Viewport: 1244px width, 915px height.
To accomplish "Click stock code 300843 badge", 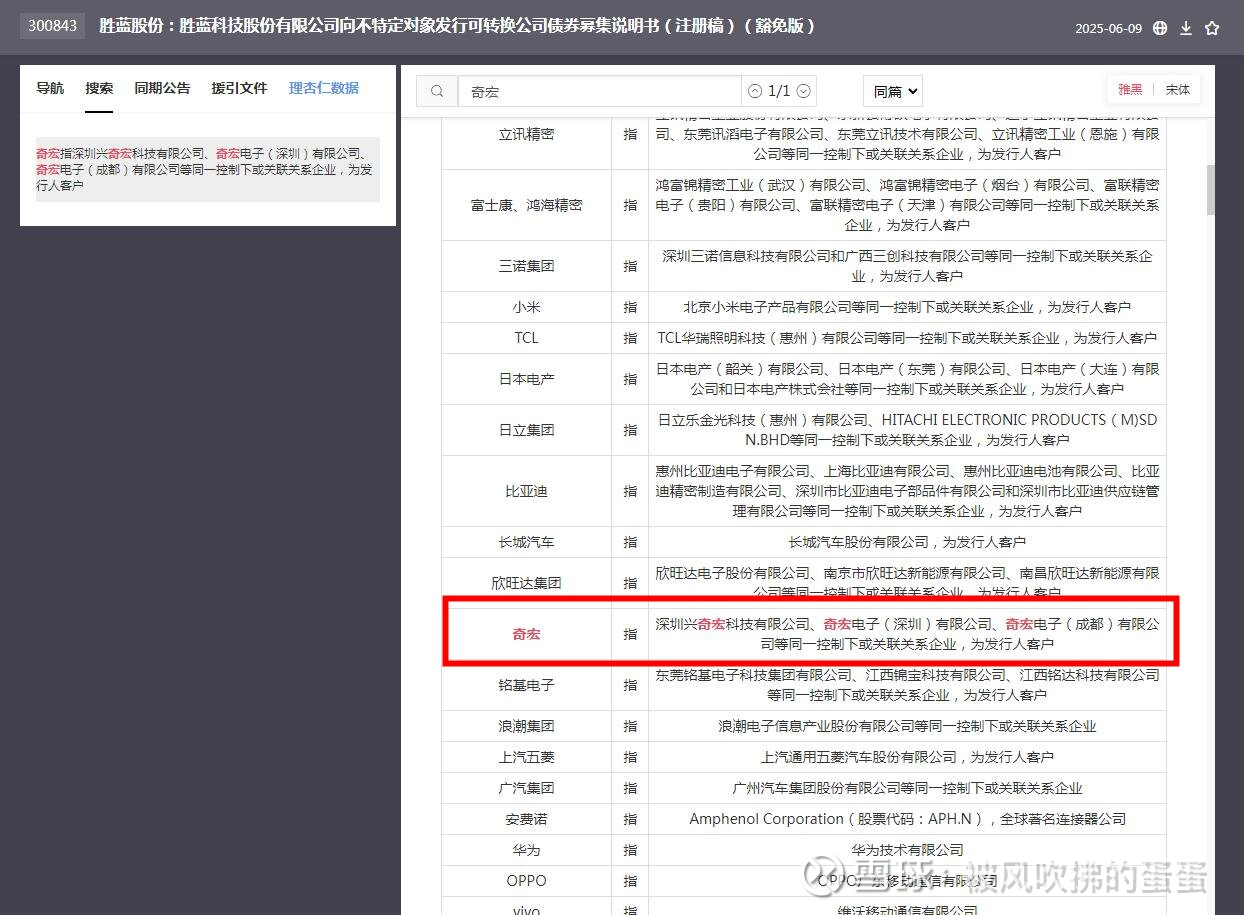I will click(x=52, y=26).
